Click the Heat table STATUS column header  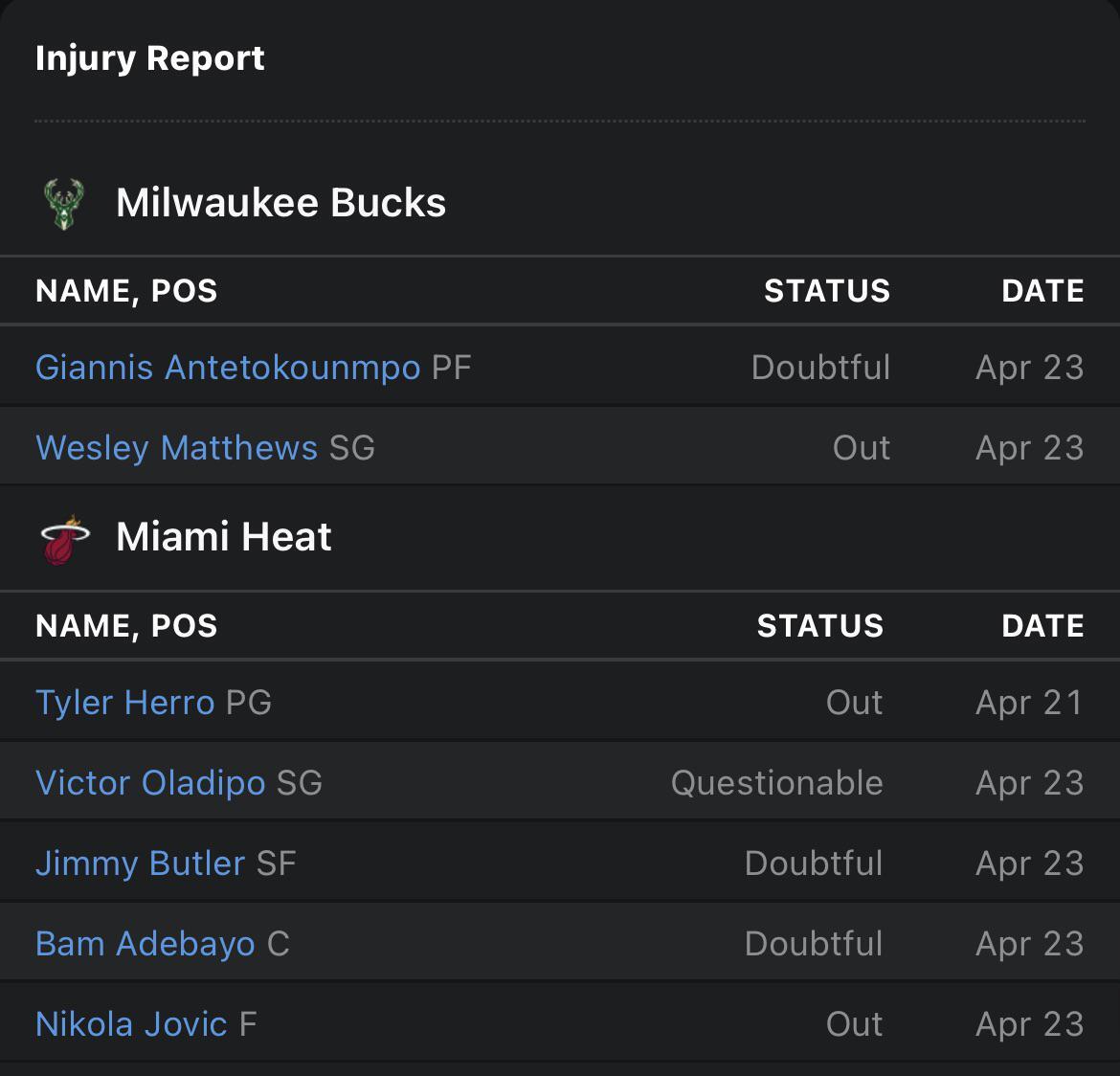pyautogui.click(x=820, y=626)
